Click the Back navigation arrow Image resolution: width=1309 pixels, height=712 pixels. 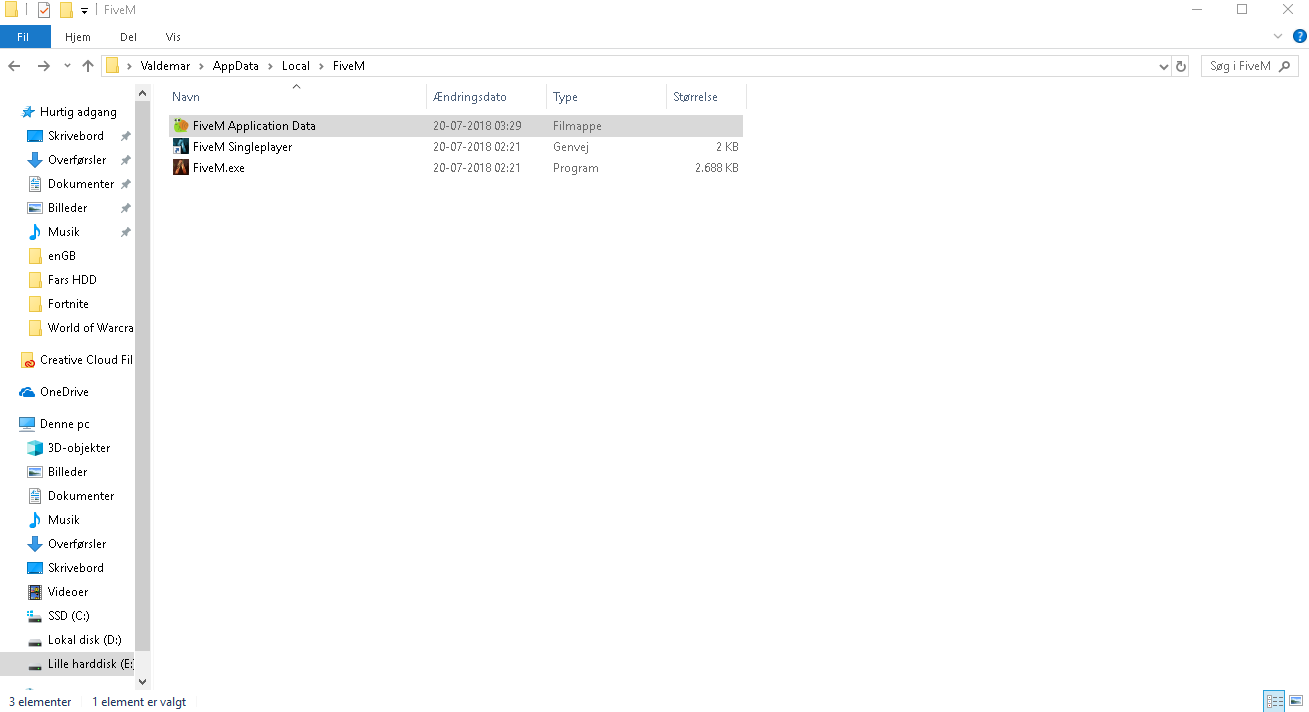(15, 66)
